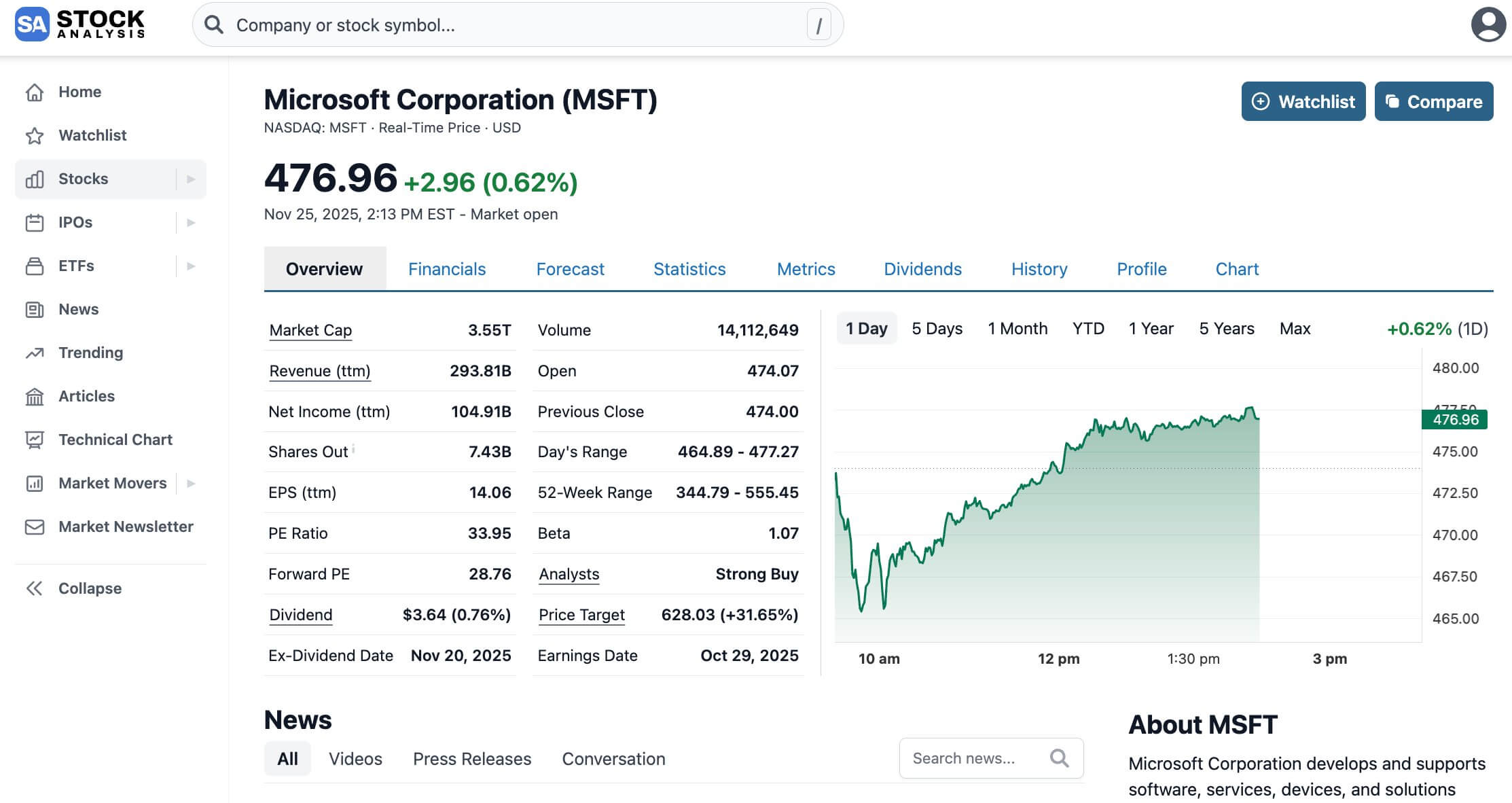This screenshot has height=803, width=1512.
Task: Click the company search input field
Action: coord(516,25)
